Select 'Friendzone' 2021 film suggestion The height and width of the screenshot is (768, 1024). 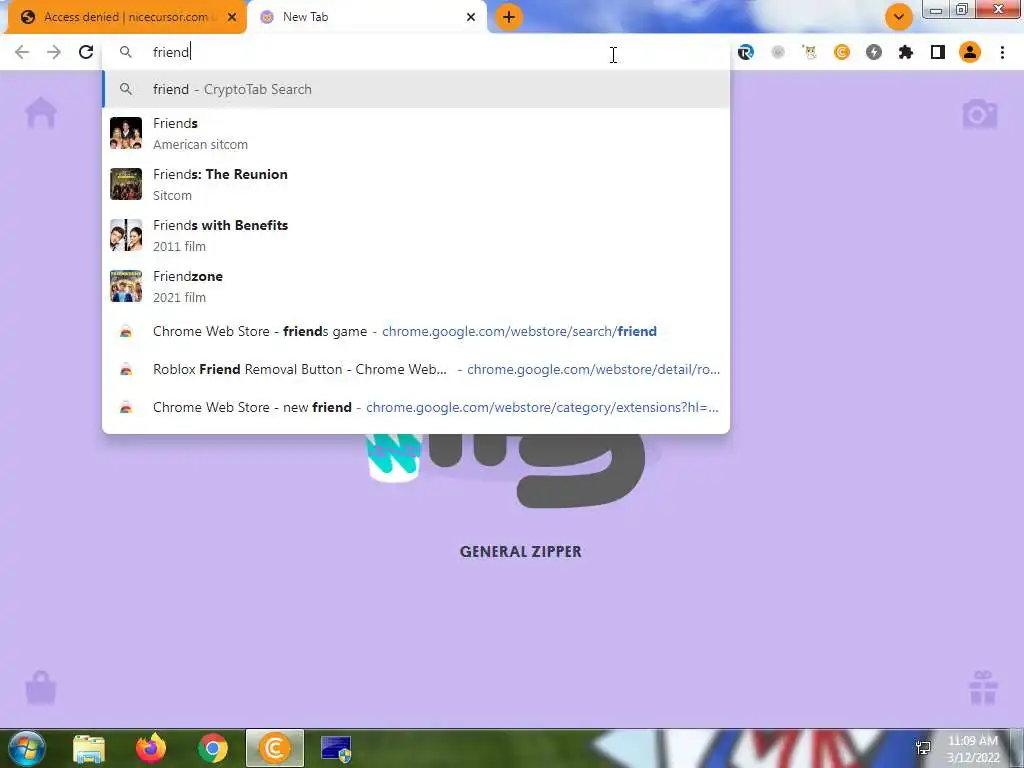point(416,286)
